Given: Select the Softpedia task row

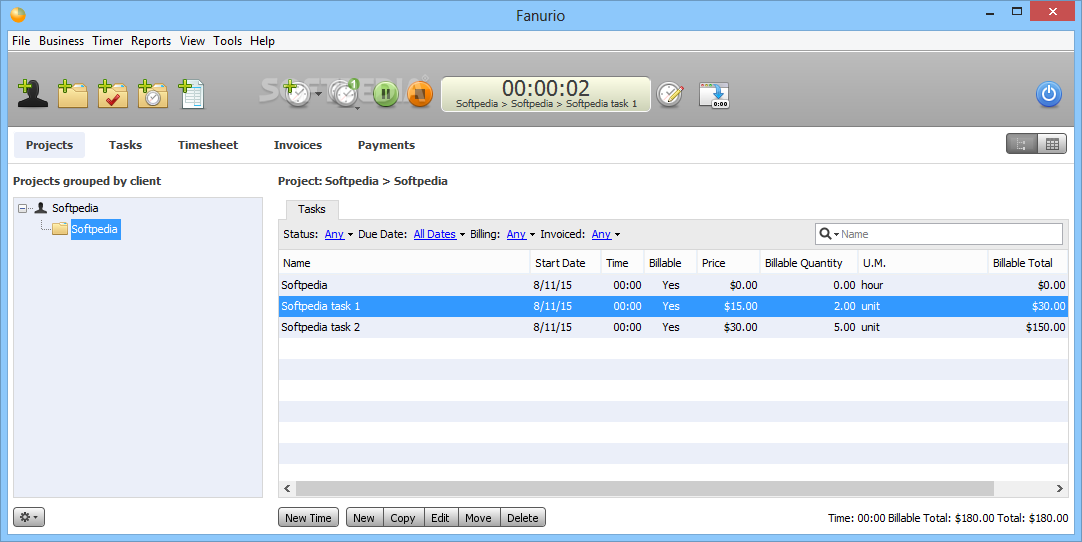Looking at the screenshot, I should [x=673, y=285].
